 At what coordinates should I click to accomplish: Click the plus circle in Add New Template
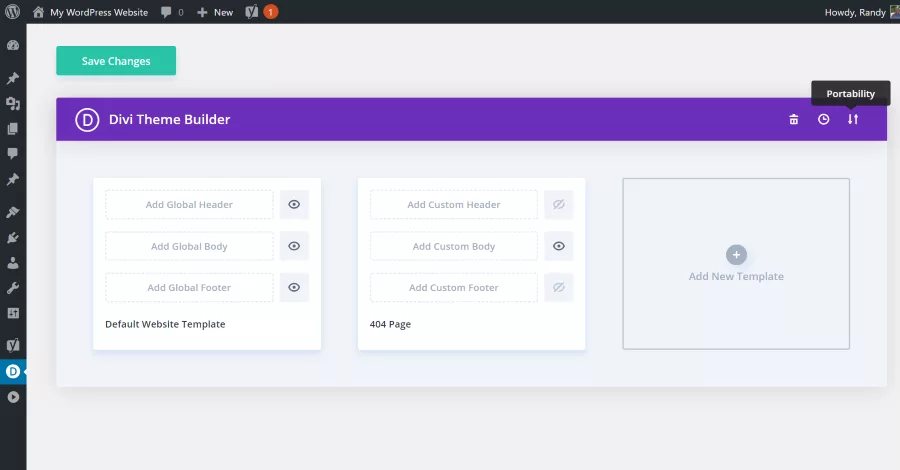[736, 255]
